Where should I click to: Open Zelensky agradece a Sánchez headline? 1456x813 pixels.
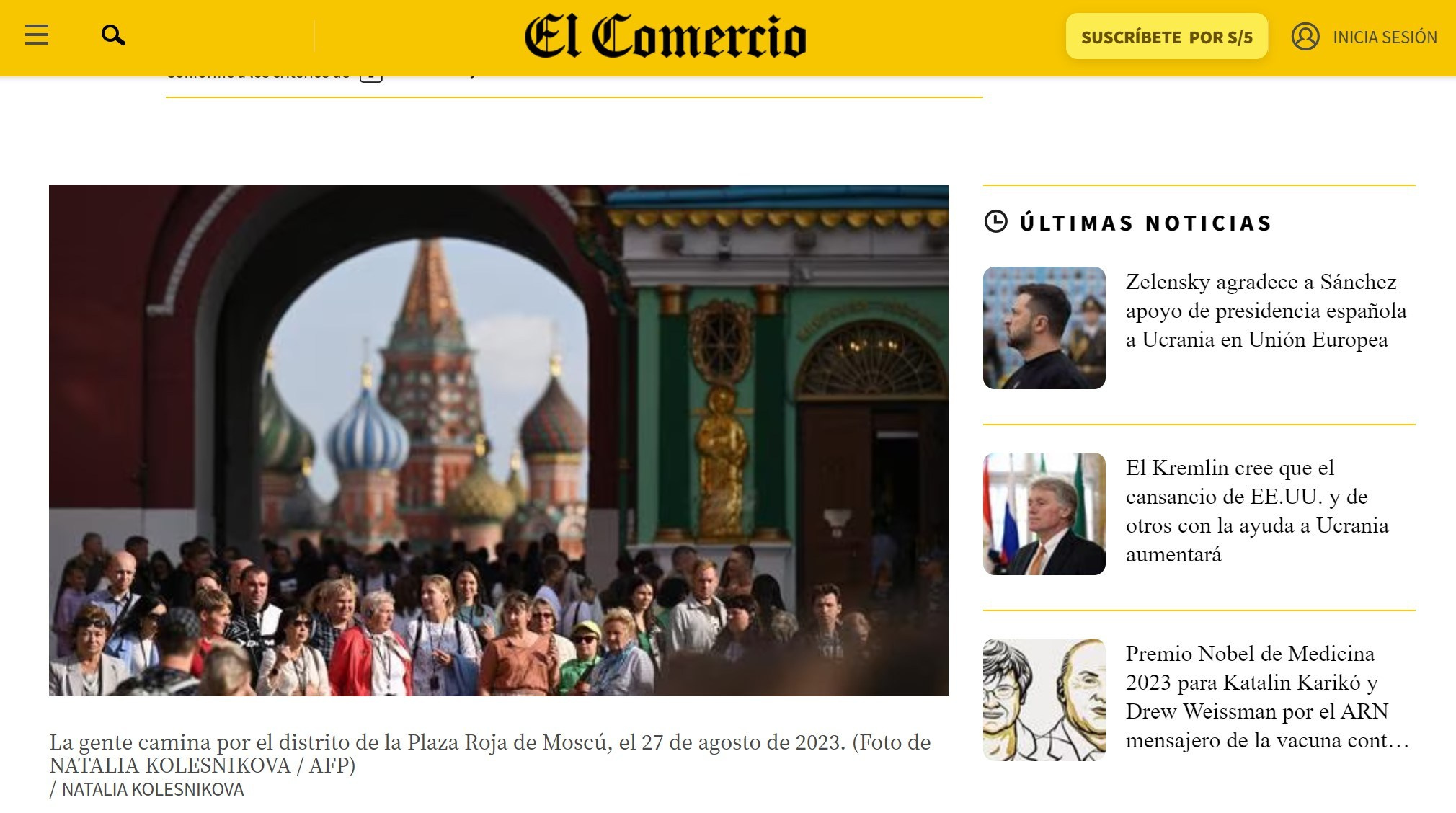pos(1266,311)
